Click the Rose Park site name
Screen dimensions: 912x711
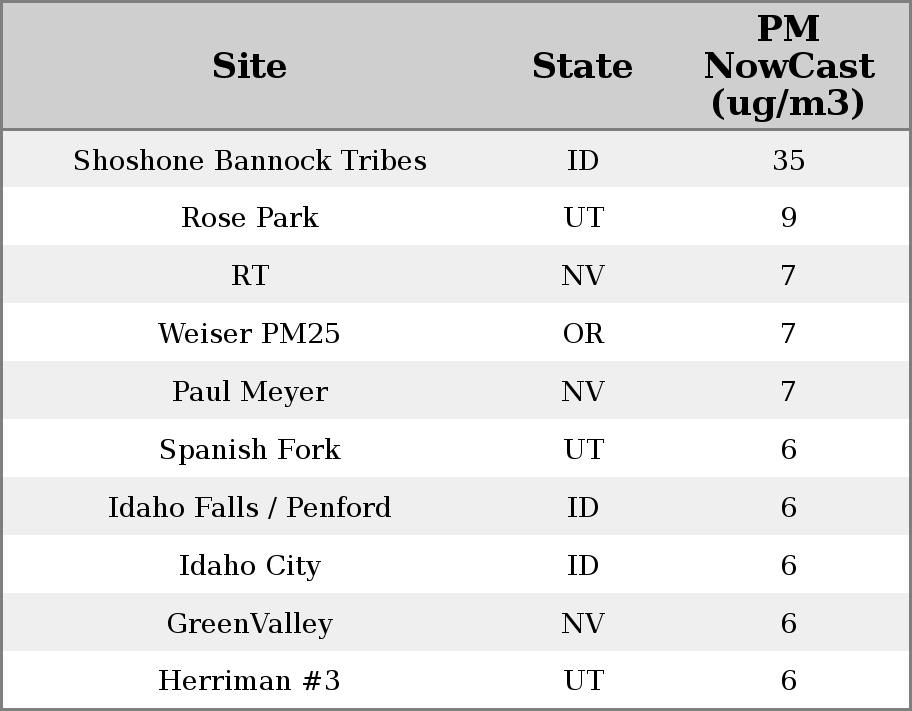point(249,218)
